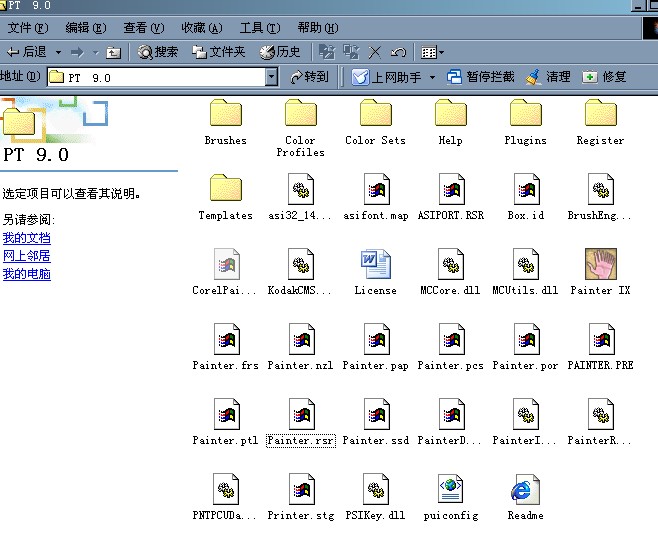Select the Painter.pcs file icon
The height and width of the screenshot is (546, 658).
[x=452, y=339]
